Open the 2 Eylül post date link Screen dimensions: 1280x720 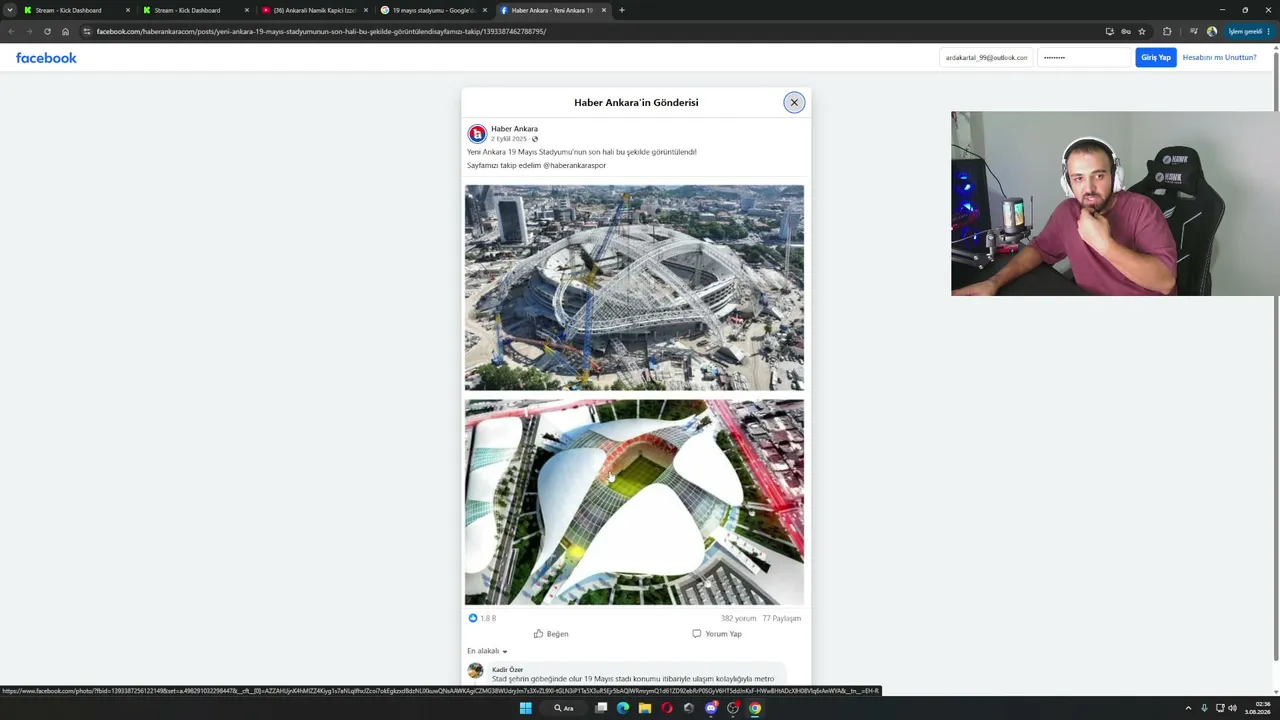[x=508, y=139]
